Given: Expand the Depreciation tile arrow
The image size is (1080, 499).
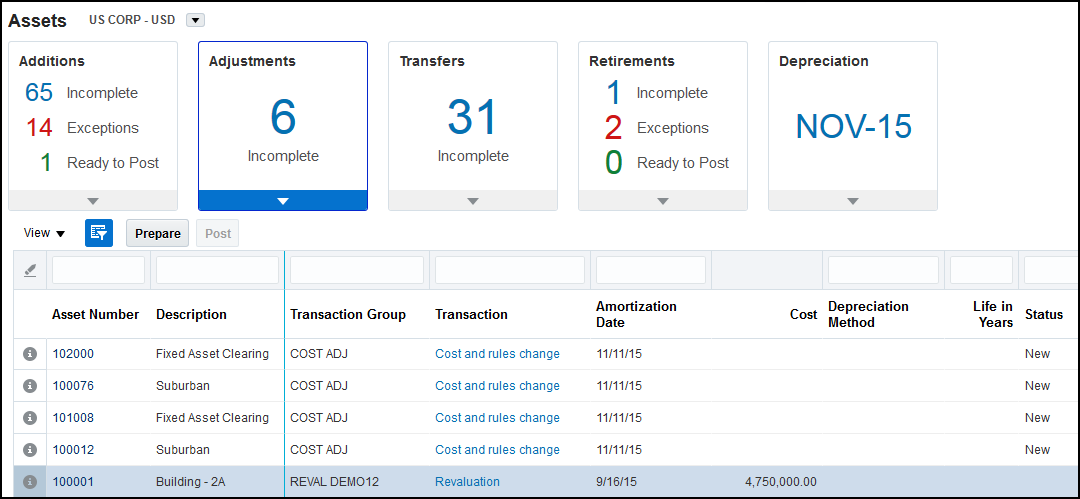Looking at the screenshot, I should click(x=853, y=201).
